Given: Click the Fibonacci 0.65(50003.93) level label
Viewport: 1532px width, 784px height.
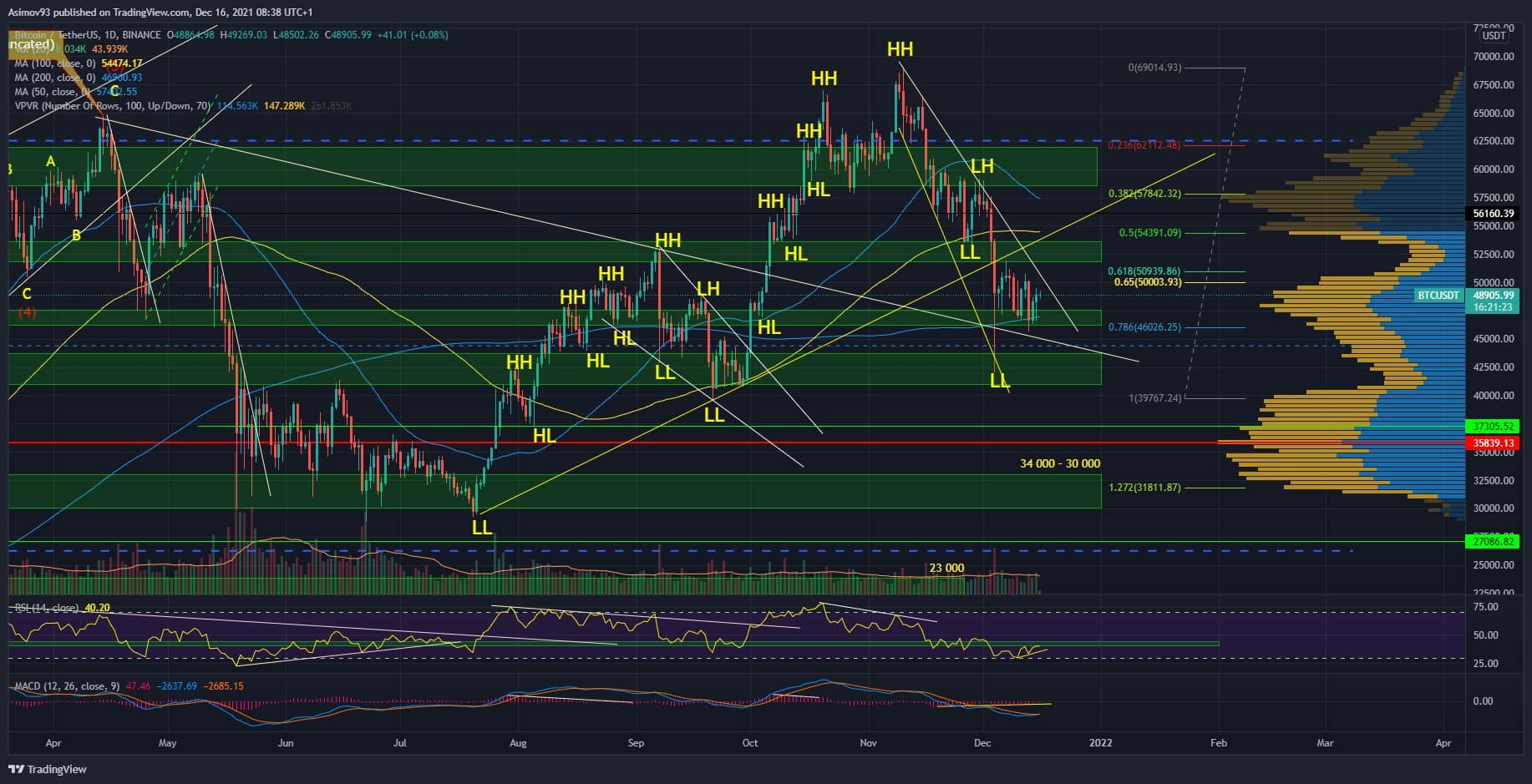Looking at the screenshot, I should tap(1148, 282).
